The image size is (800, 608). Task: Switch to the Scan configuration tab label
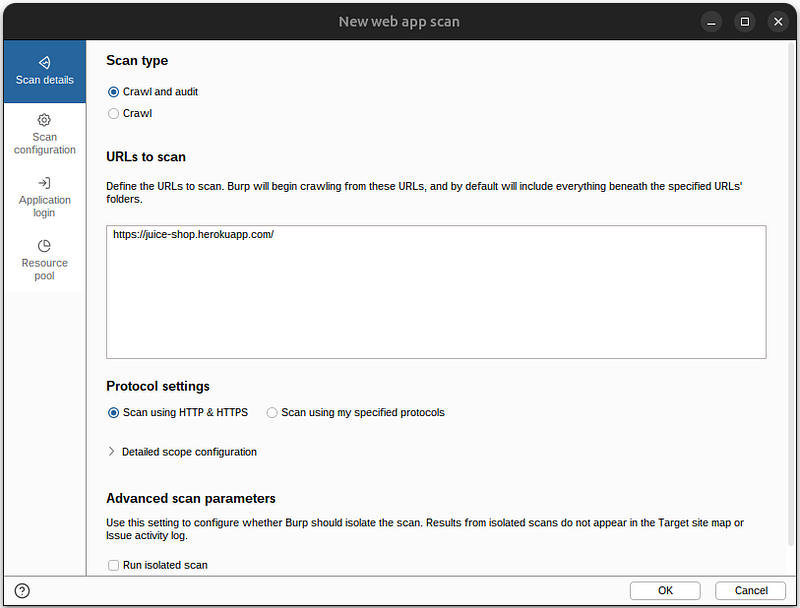pos(44,143)
